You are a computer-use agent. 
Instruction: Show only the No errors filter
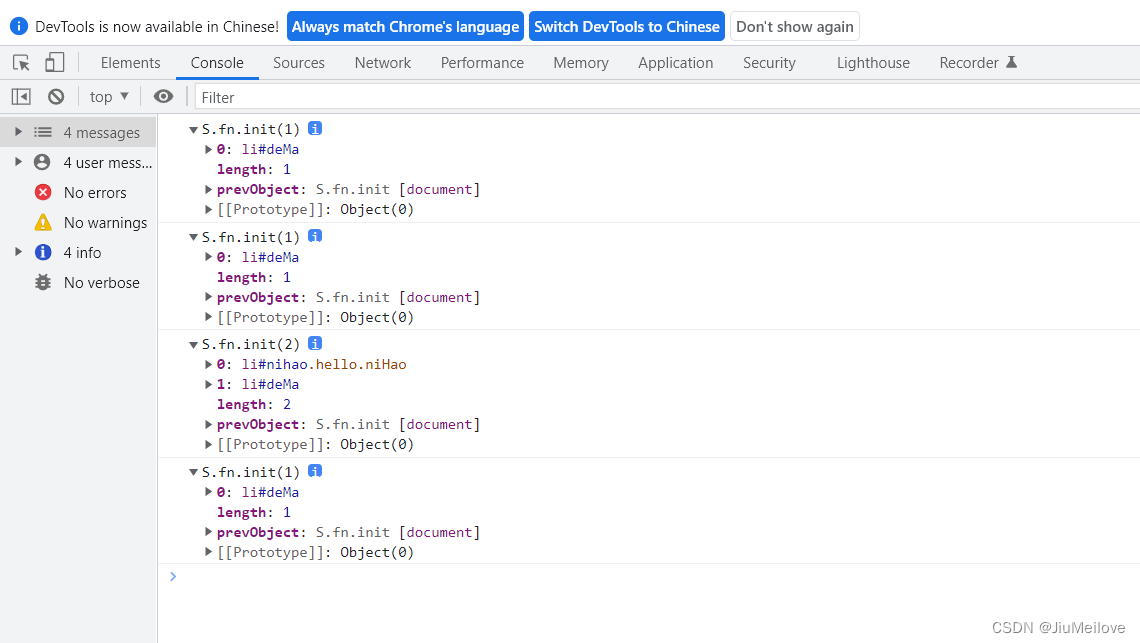point(94,193)
